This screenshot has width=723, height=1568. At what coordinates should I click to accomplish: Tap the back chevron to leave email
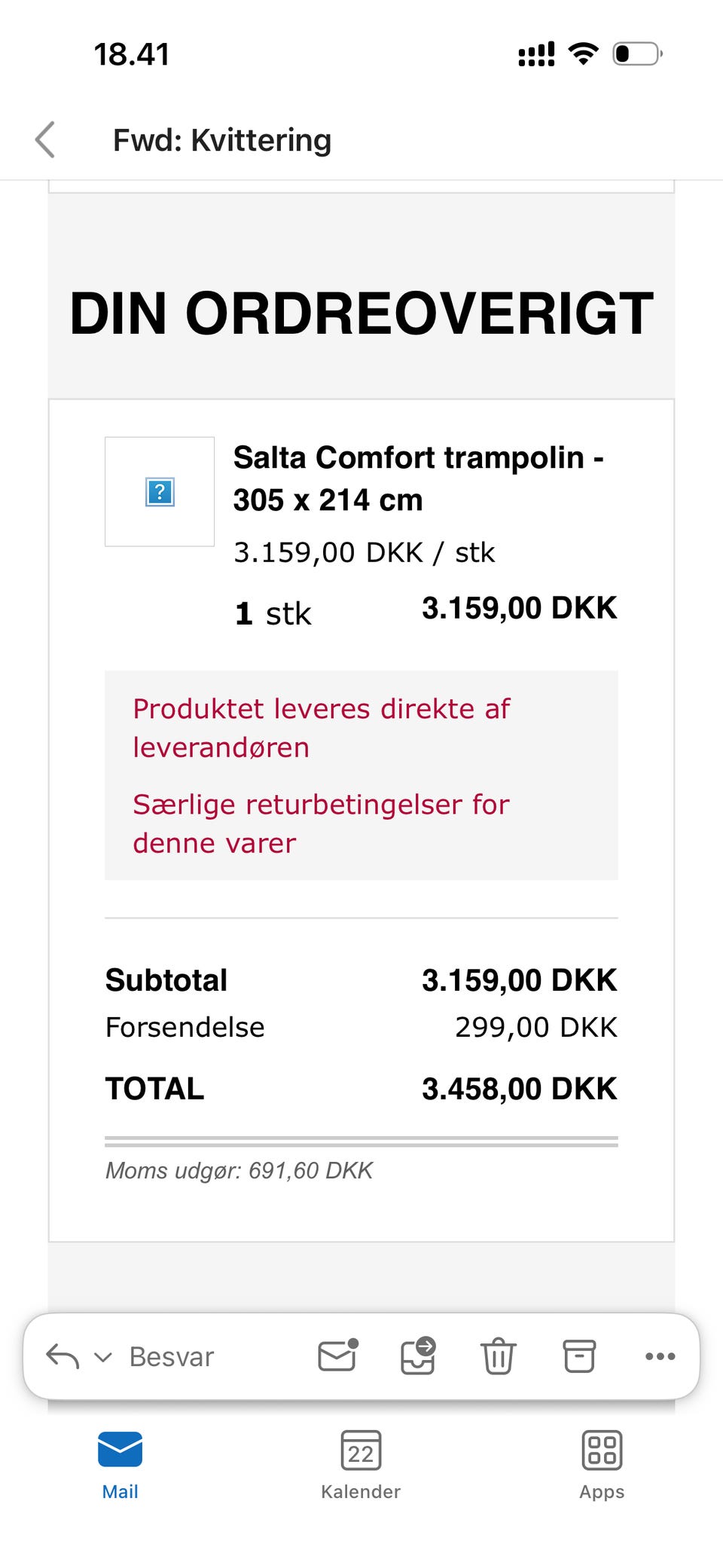(46, 139)
